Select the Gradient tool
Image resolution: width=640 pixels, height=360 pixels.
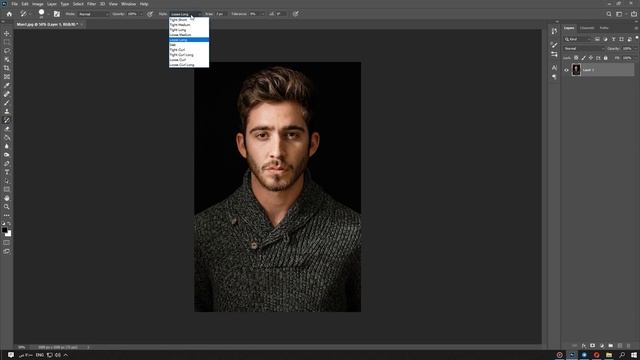7,138
